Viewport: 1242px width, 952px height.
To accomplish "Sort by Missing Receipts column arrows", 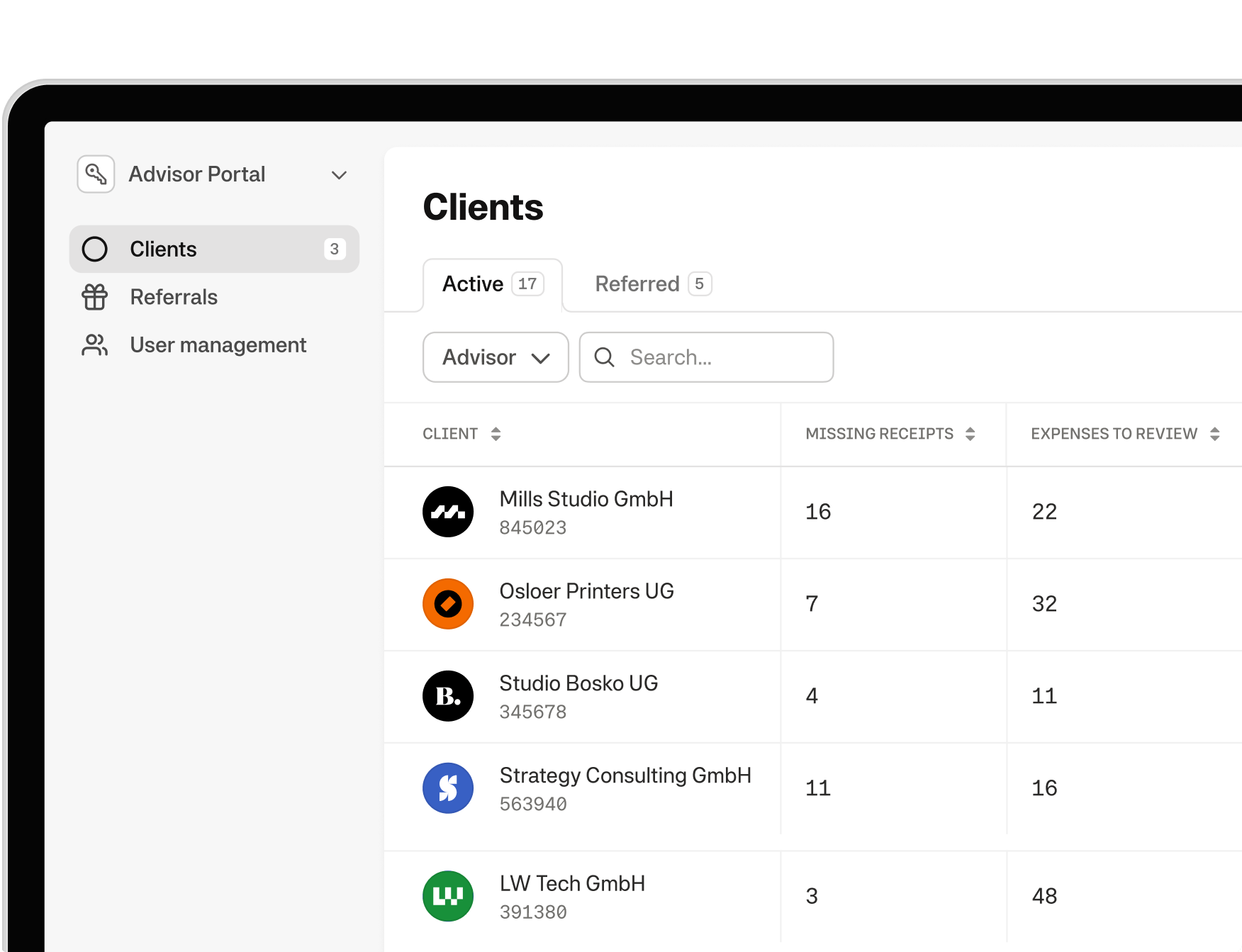I will 970,434.
